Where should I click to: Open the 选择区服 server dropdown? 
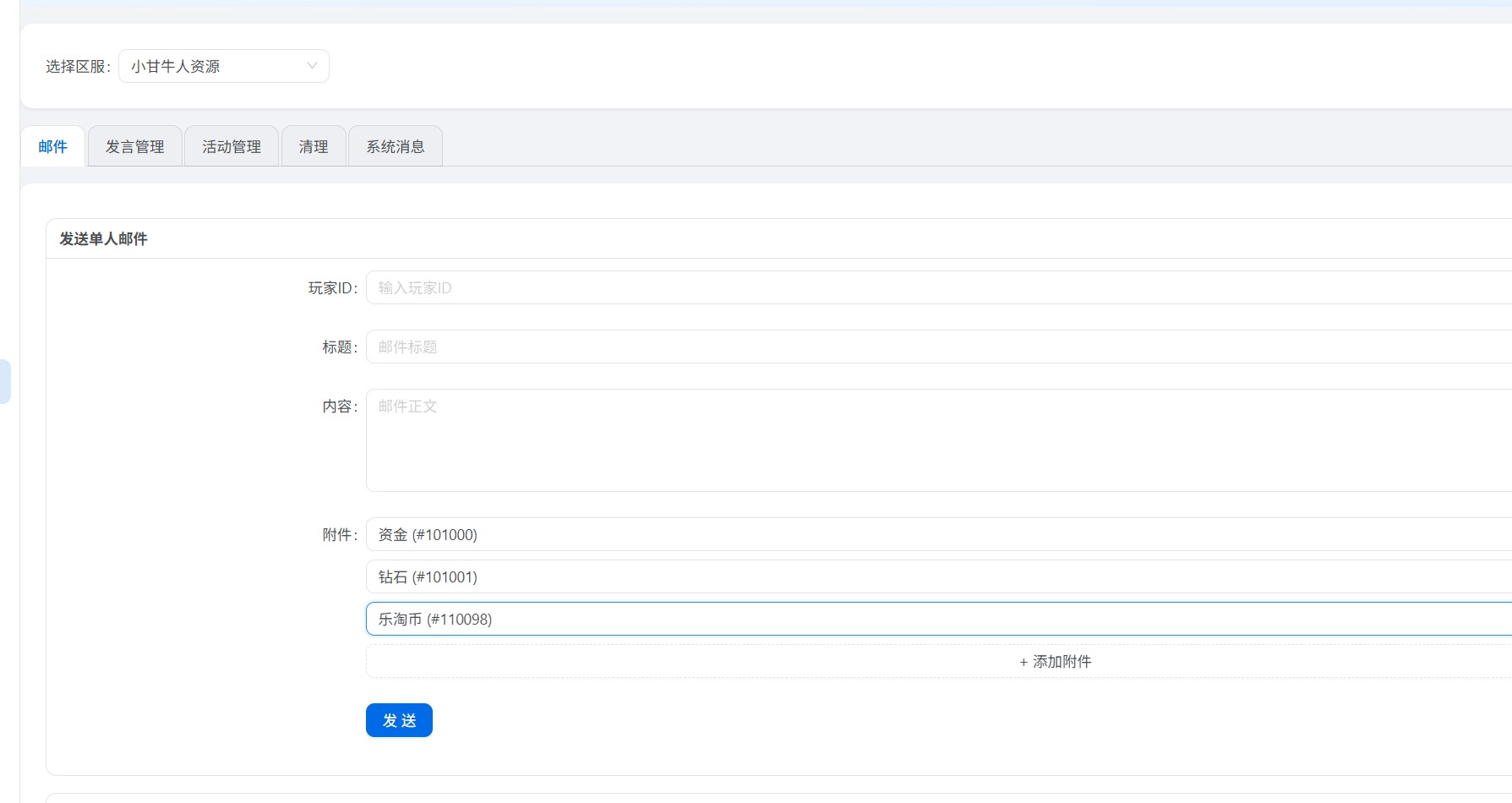(224, 66)
